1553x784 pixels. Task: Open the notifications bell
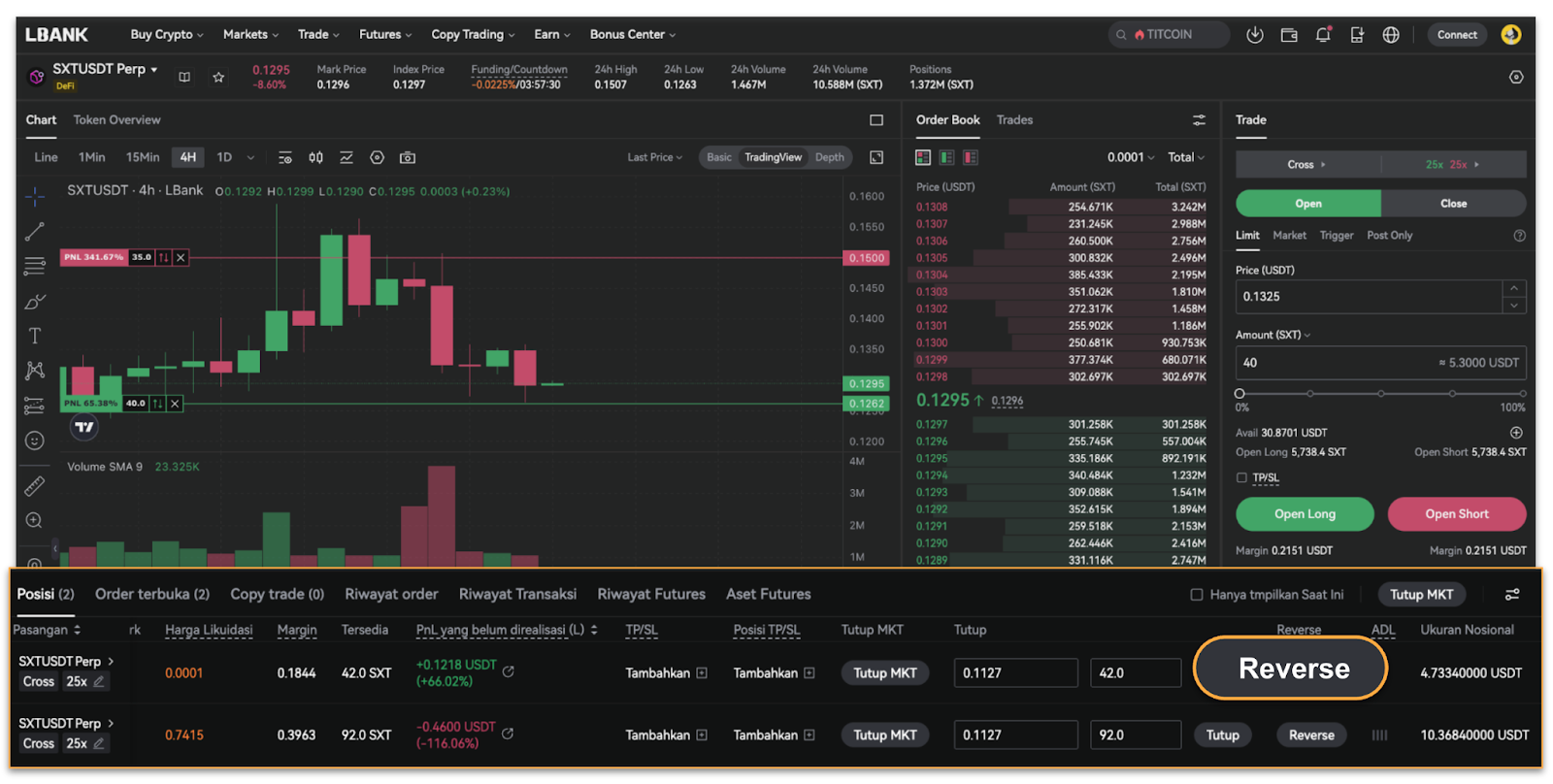click(x=1323, y=35)
